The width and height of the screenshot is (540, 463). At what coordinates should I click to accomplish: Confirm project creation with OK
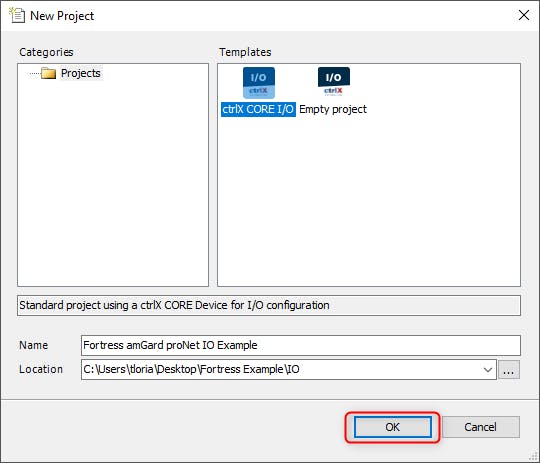pyautogui.click(x=393, y=427)
